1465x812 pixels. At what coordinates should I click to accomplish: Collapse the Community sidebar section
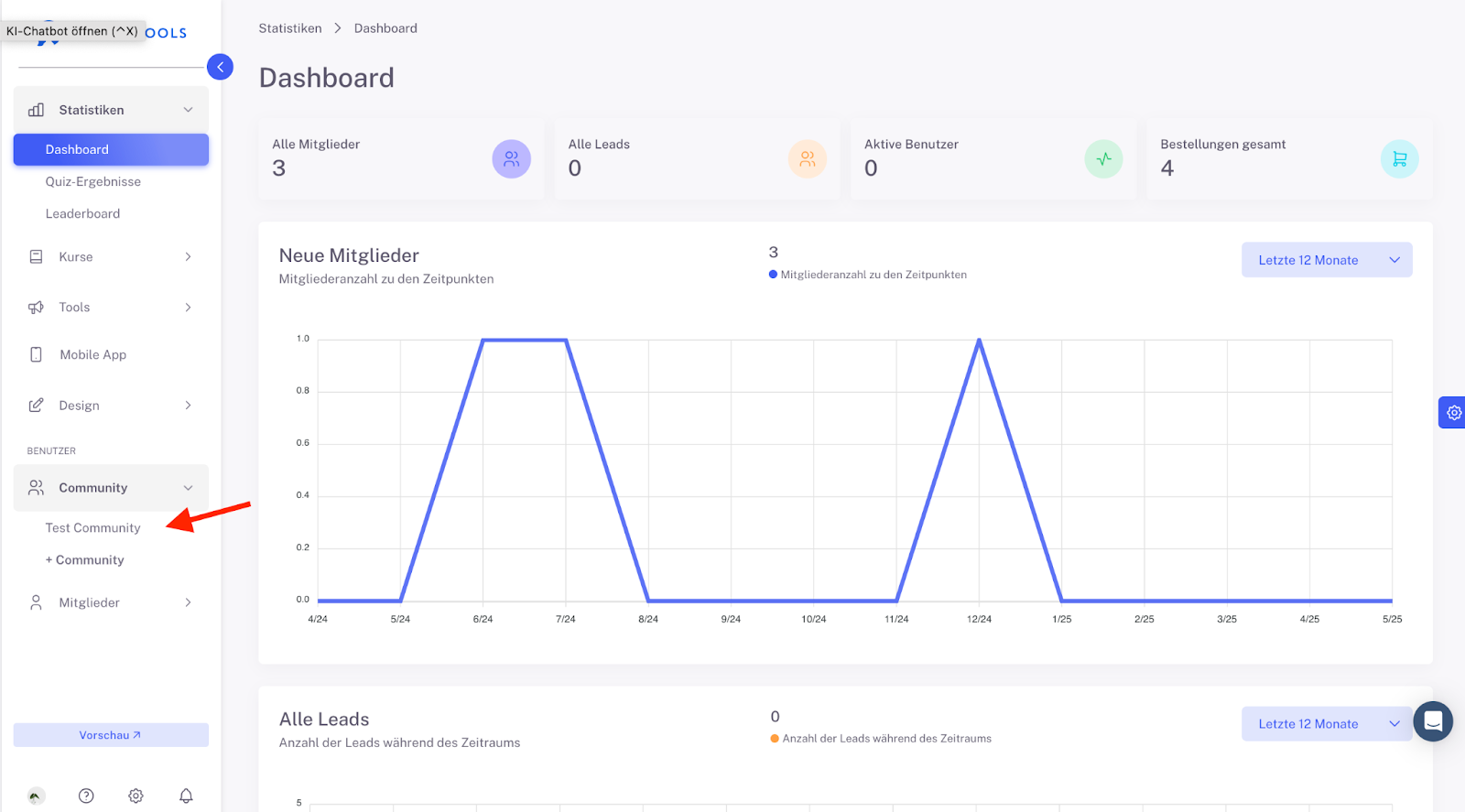(x=111, y=488)
